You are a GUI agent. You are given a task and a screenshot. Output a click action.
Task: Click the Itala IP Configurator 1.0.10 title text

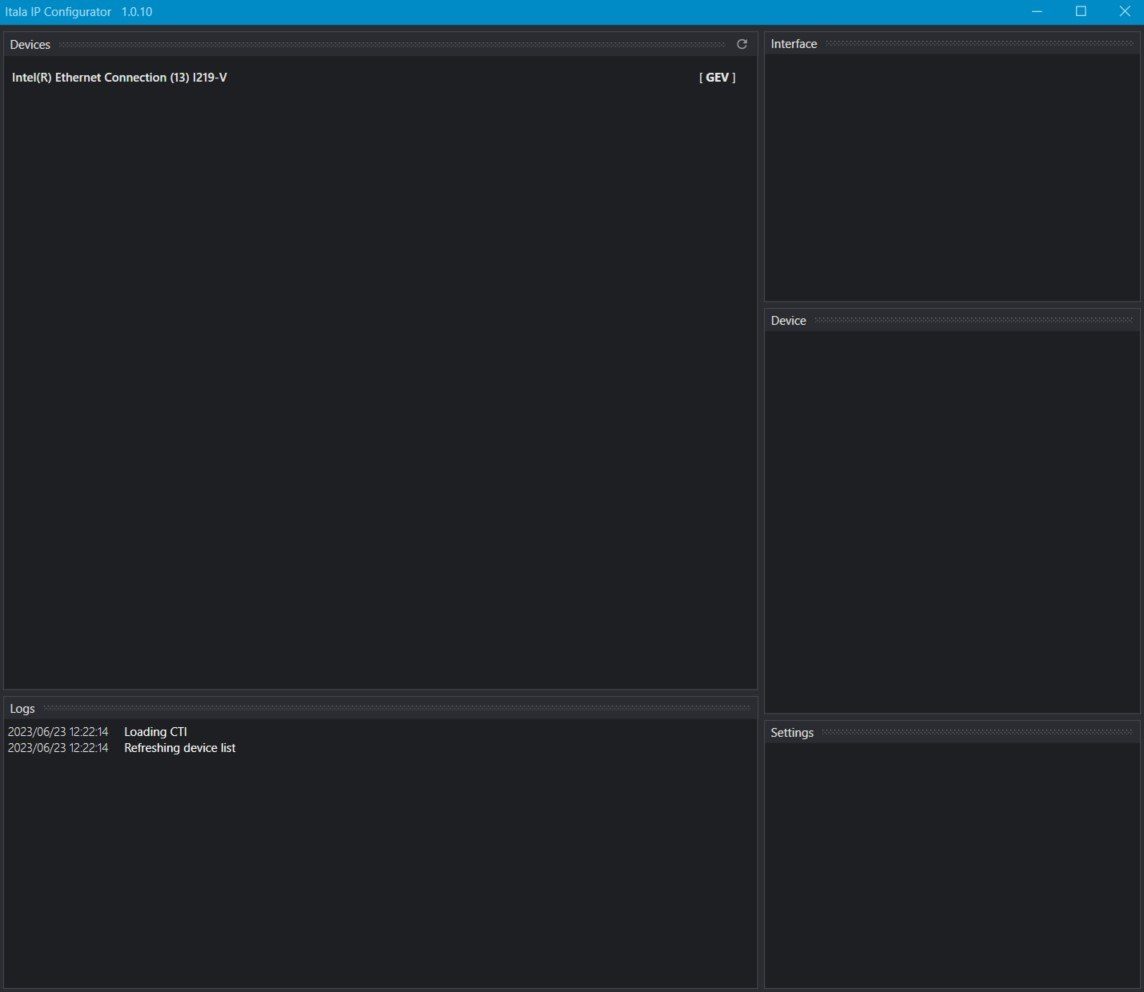(79, 12)
